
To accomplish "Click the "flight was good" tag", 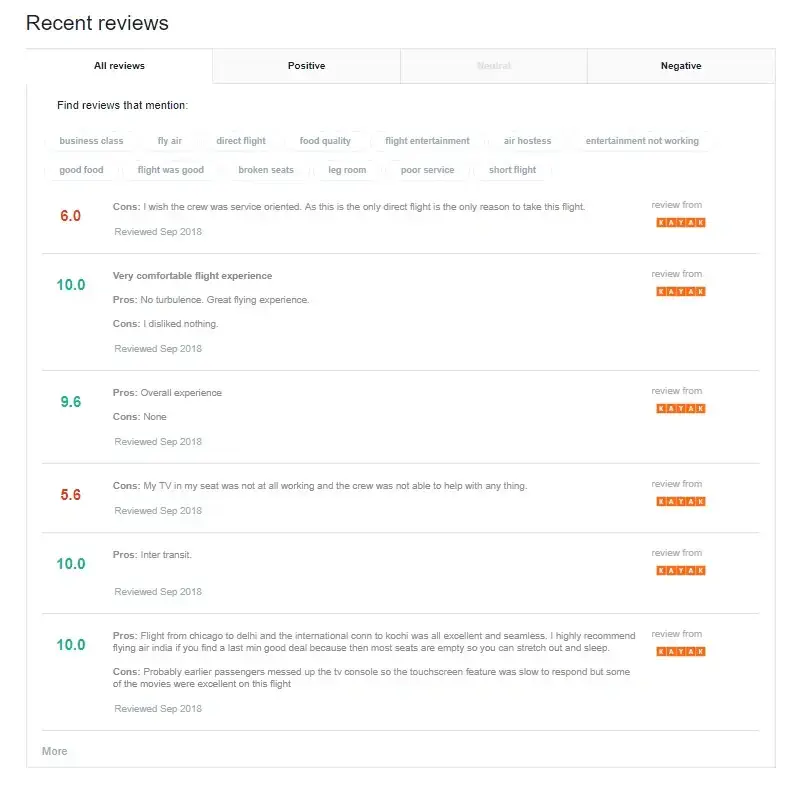I will pos(171,170).
